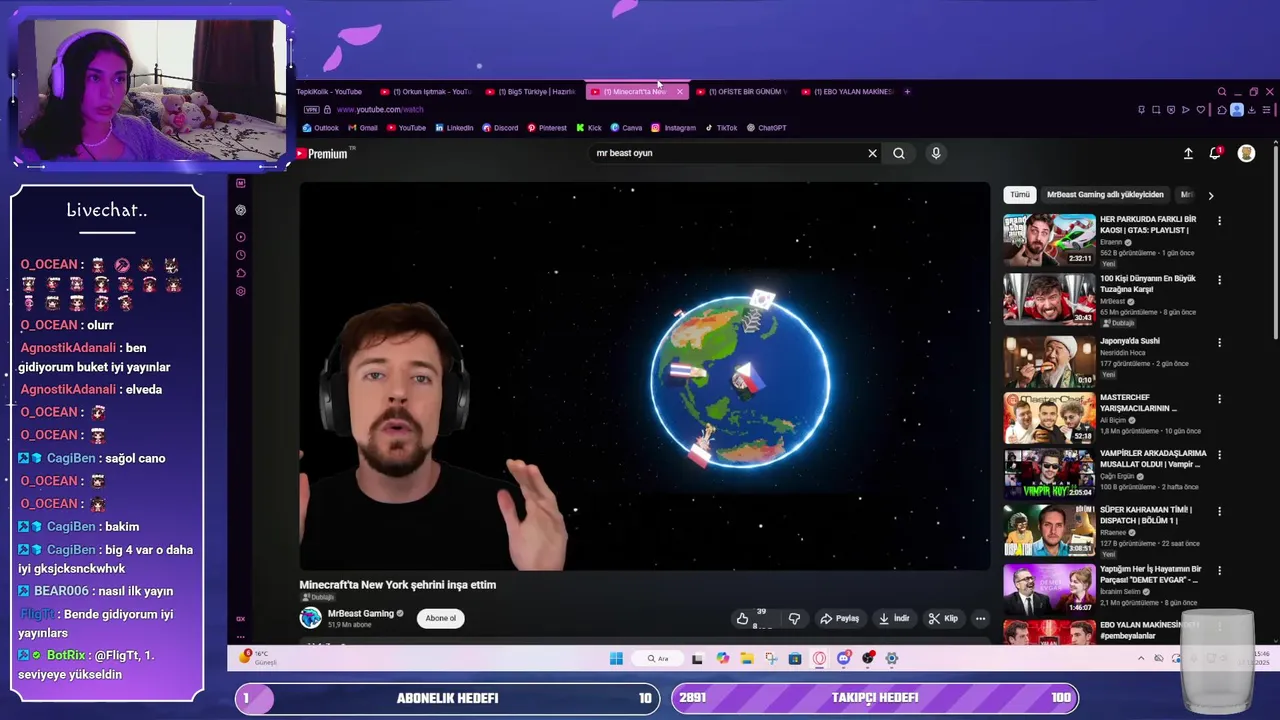
Task: Click the YouTube search magnifier button
Action: point(899,153)
